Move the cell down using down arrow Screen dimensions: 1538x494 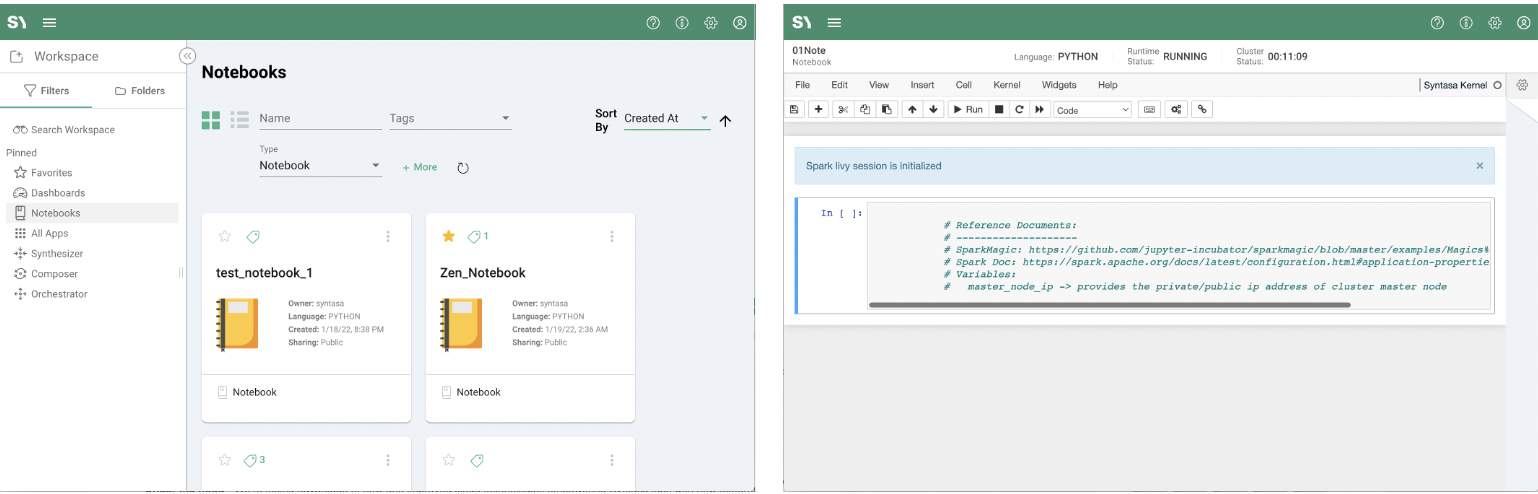[x=934, y=109]
